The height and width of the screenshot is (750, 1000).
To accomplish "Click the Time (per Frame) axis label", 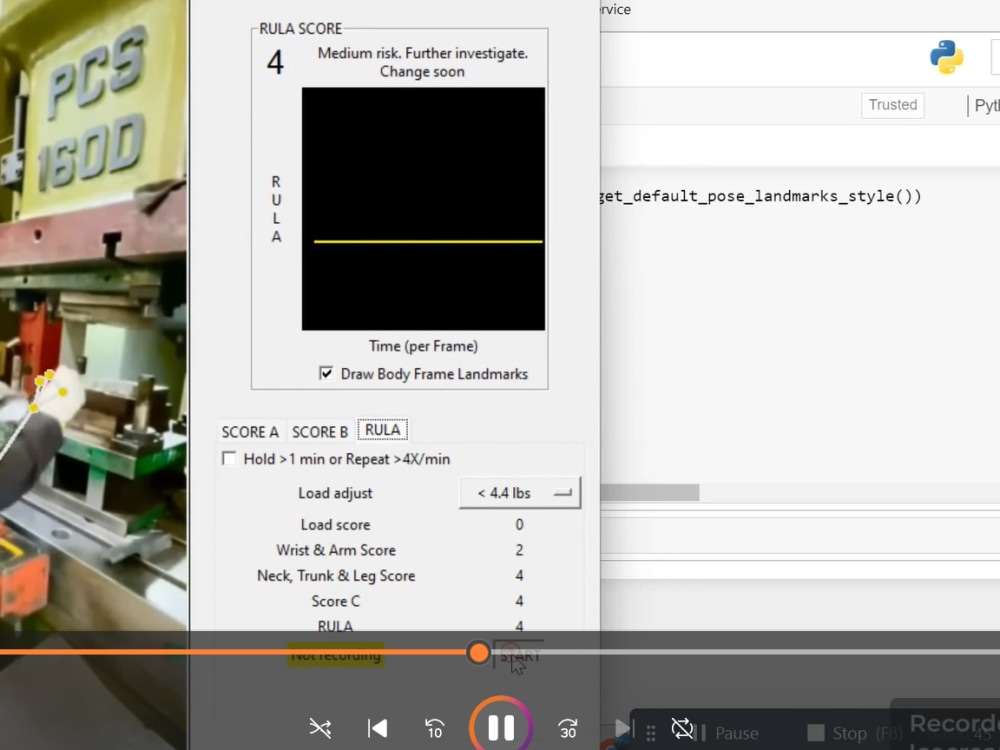I will click(x=423, y=346).
